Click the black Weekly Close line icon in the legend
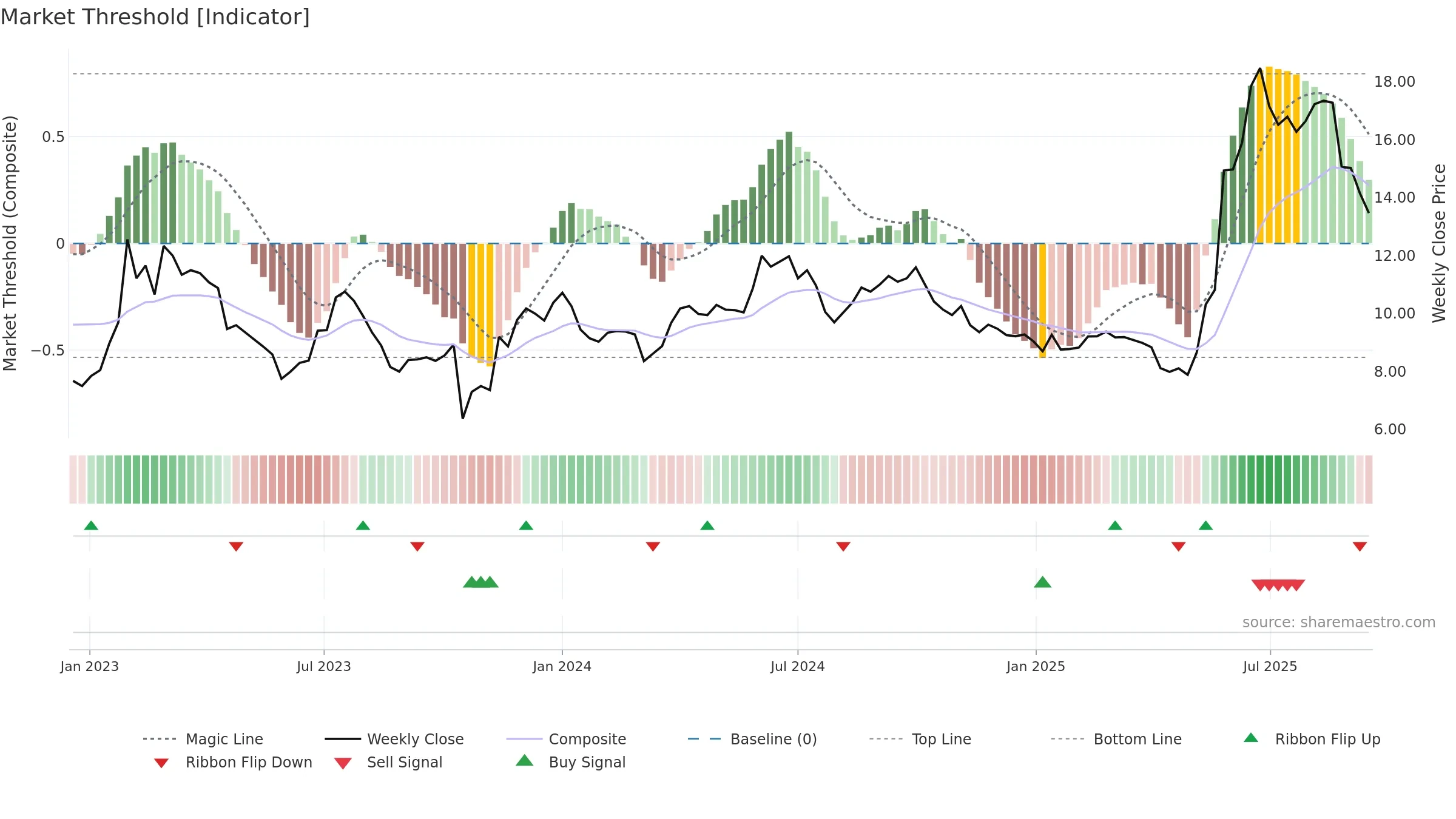The height and width of the screenshot is (819, 1456). 343,739
